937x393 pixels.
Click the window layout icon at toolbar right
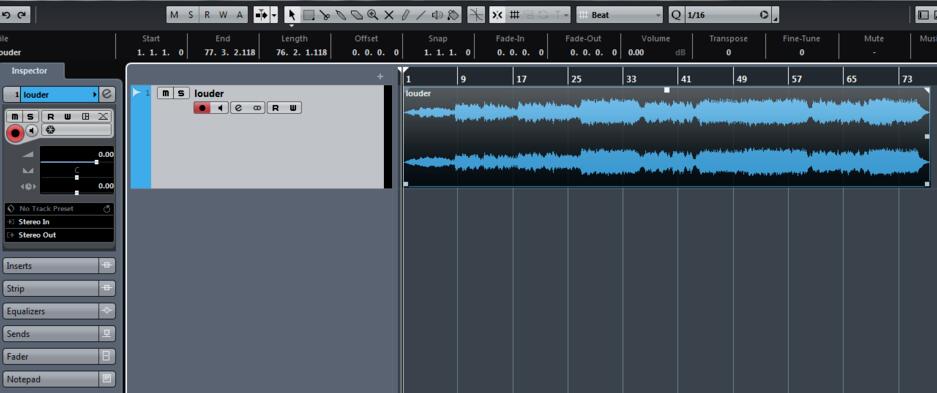924,15
